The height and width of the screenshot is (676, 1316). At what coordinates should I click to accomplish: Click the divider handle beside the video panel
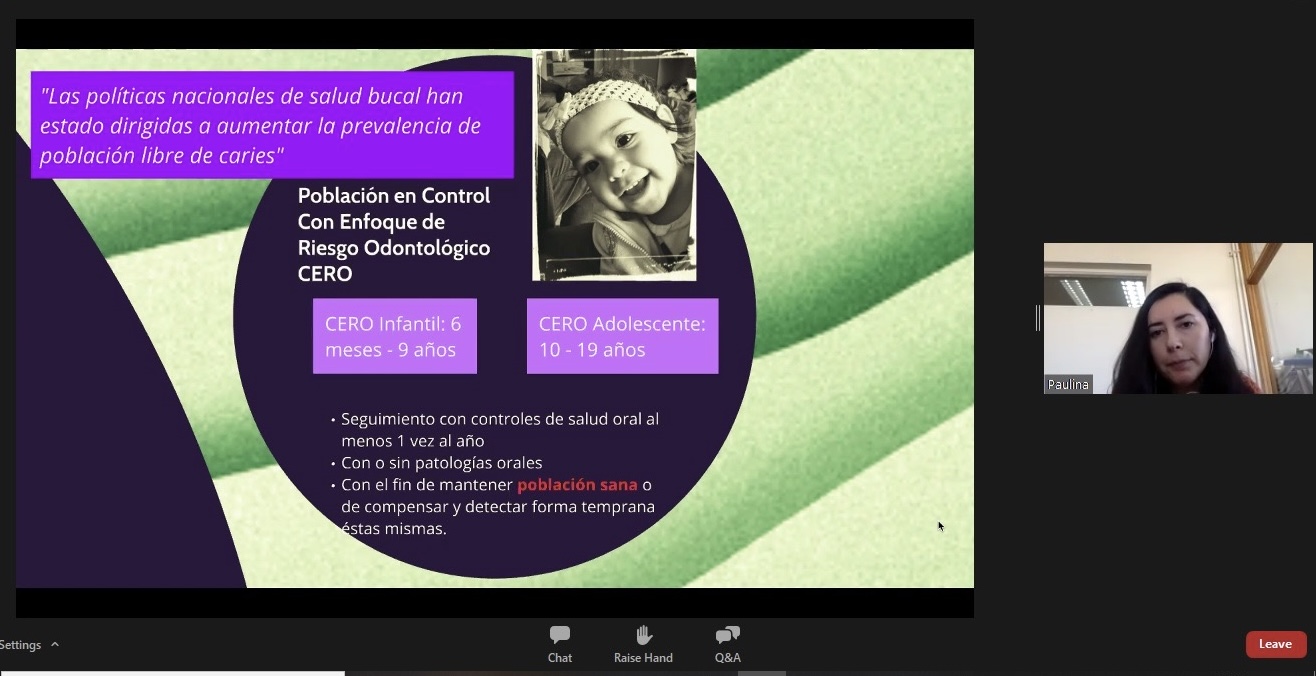tap(1037, 318)
